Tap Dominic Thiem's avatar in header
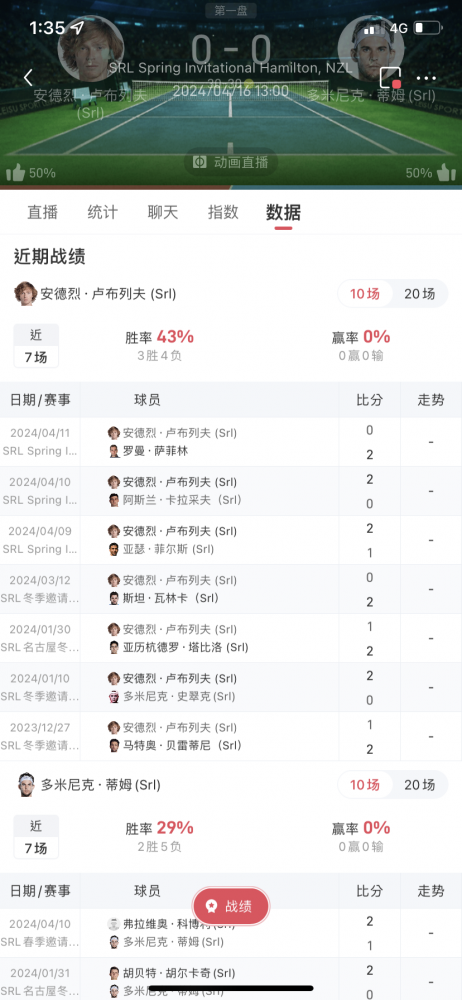 (372, 48)
